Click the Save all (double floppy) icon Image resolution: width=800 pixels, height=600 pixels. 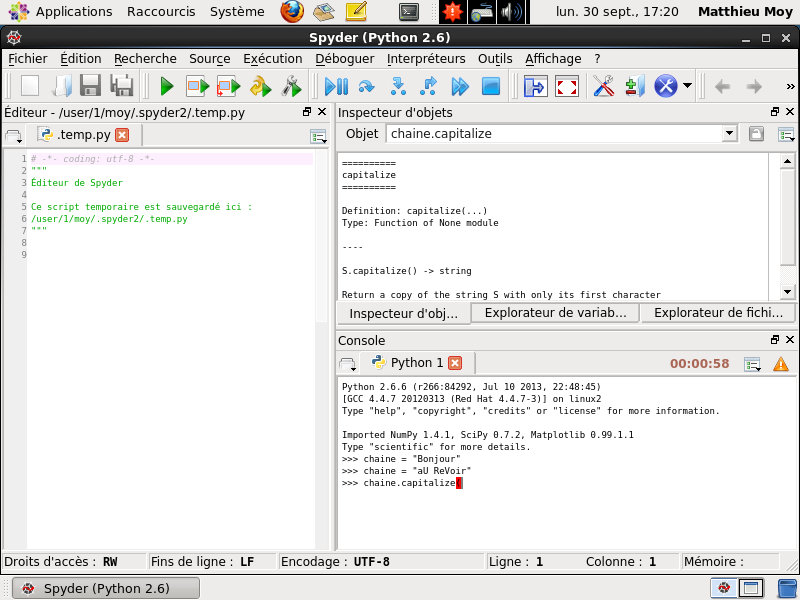[x=122, y=86]
